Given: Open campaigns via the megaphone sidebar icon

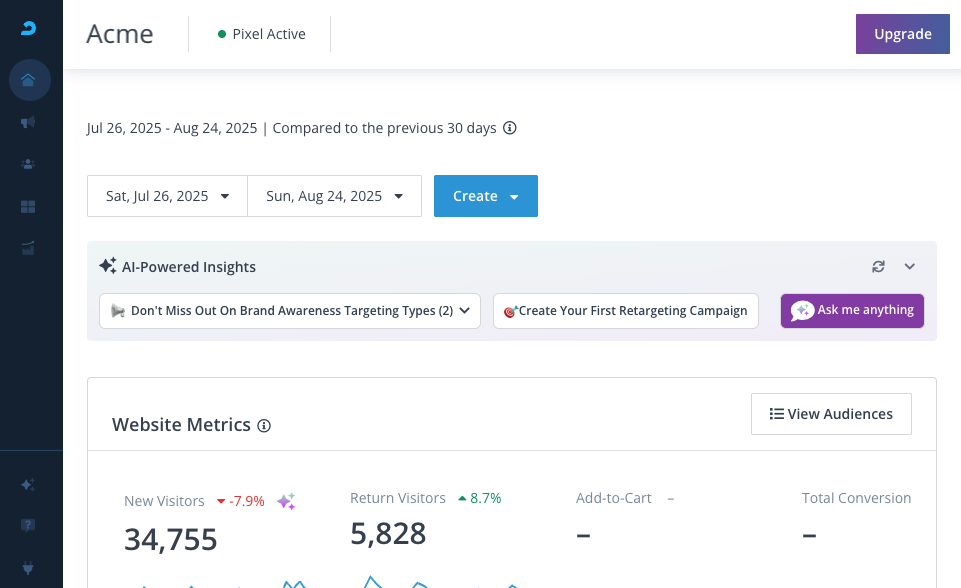Looking at the screenshot, I should coord(29,122).
